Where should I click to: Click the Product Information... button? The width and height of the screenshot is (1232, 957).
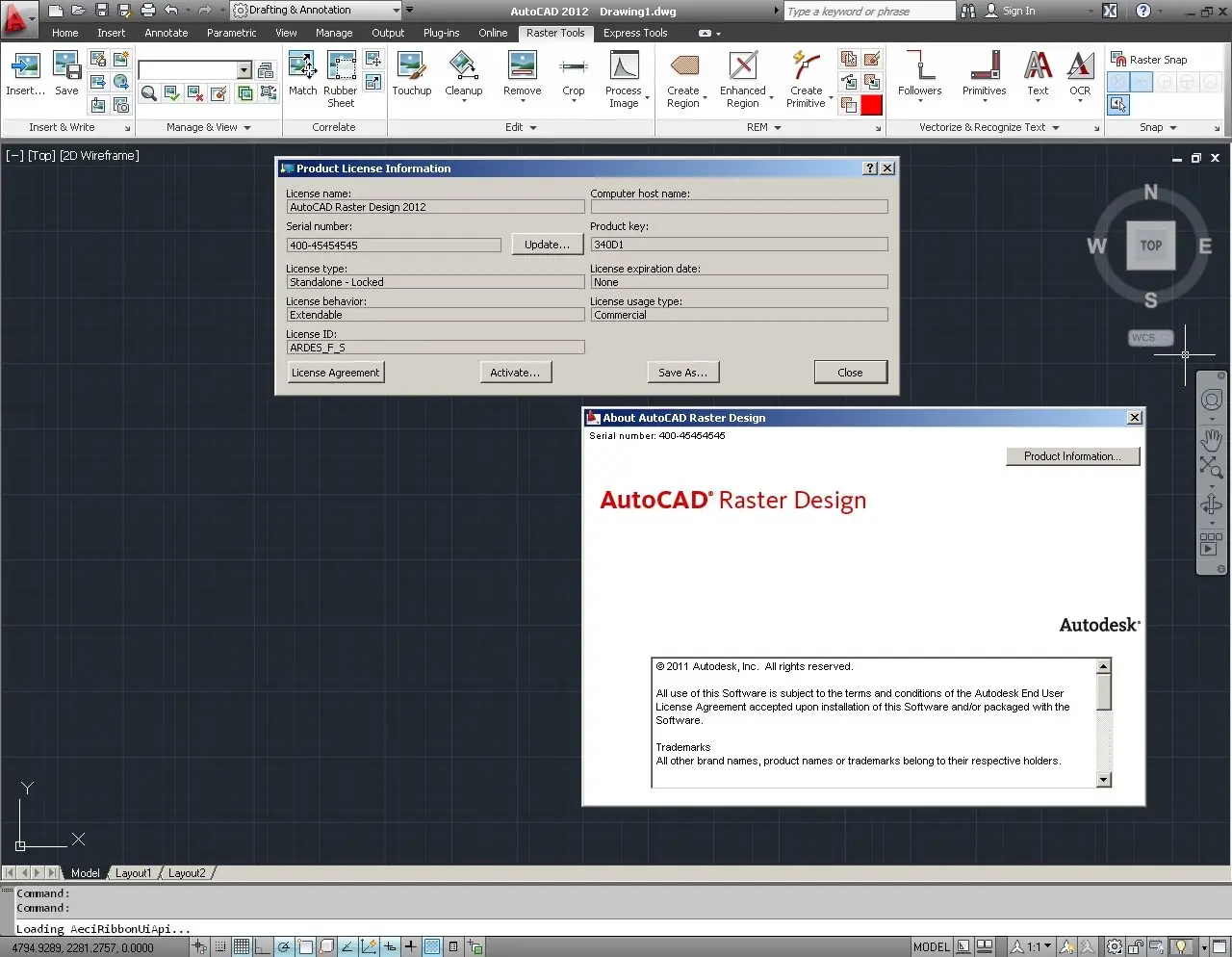[1073, 456]
